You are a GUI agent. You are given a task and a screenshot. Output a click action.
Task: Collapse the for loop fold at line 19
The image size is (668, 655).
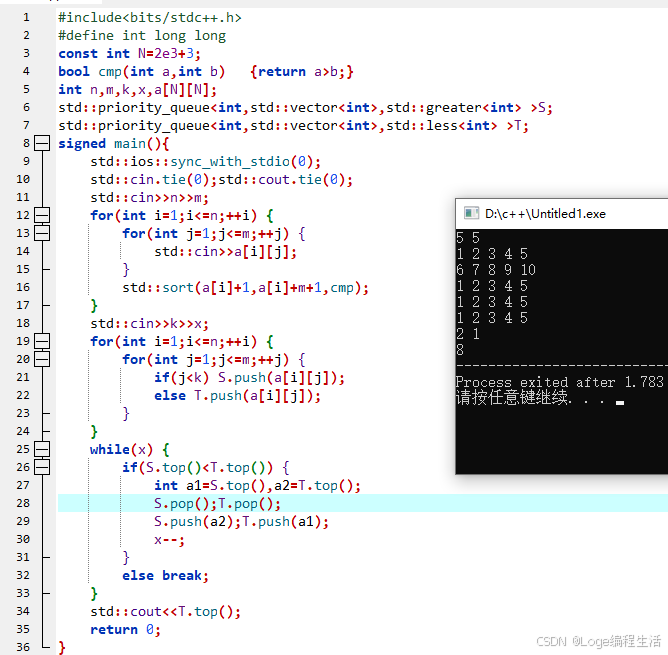coord(42,341)
